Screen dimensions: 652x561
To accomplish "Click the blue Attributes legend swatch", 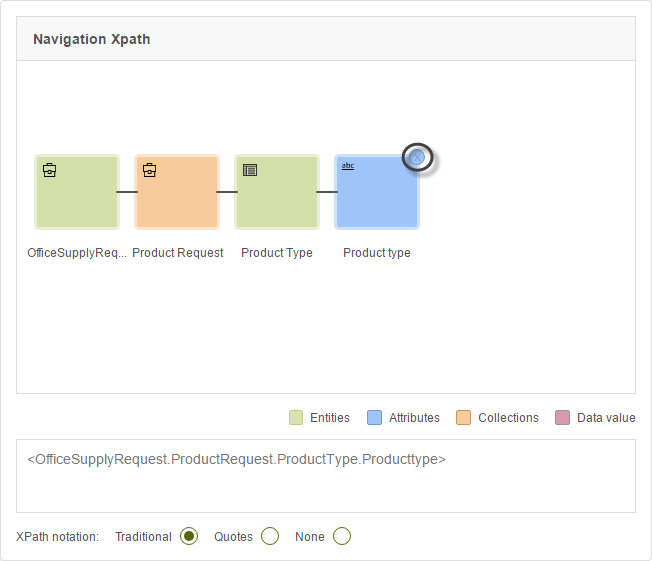I will click(375, 418).
